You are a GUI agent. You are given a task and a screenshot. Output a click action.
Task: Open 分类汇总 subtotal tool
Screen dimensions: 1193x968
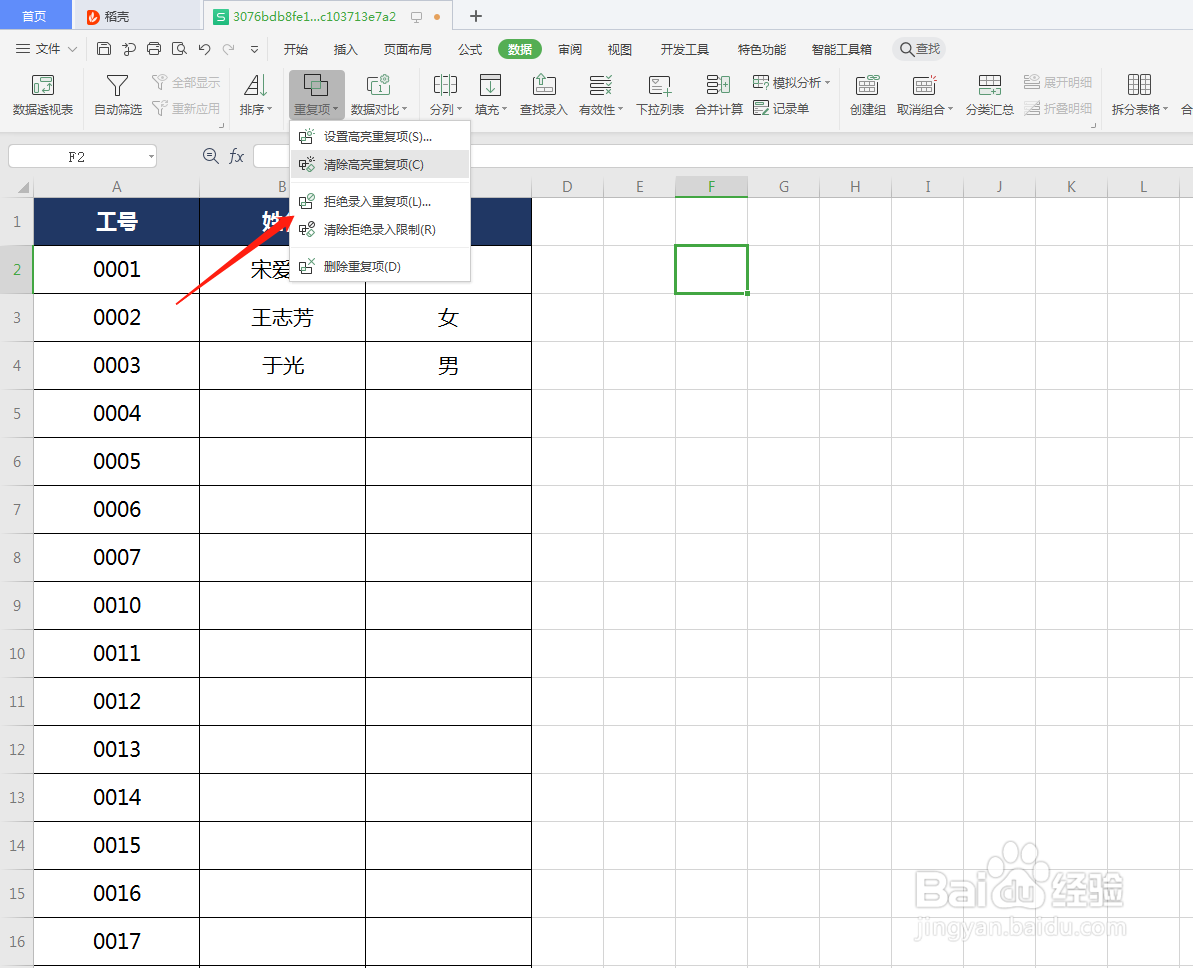[989, 95]
